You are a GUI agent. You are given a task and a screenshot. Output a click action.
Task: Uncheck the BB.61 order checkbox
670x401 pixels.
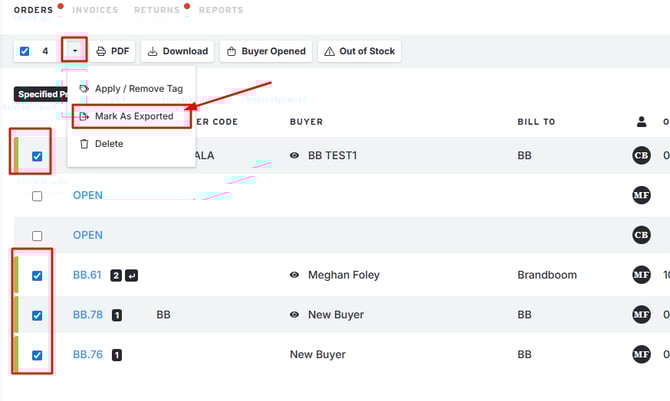click(37, 276)
